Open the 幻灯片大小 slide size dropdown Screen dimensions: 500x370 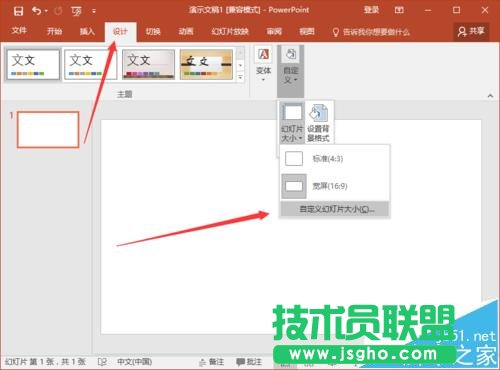tap(292, 123)
